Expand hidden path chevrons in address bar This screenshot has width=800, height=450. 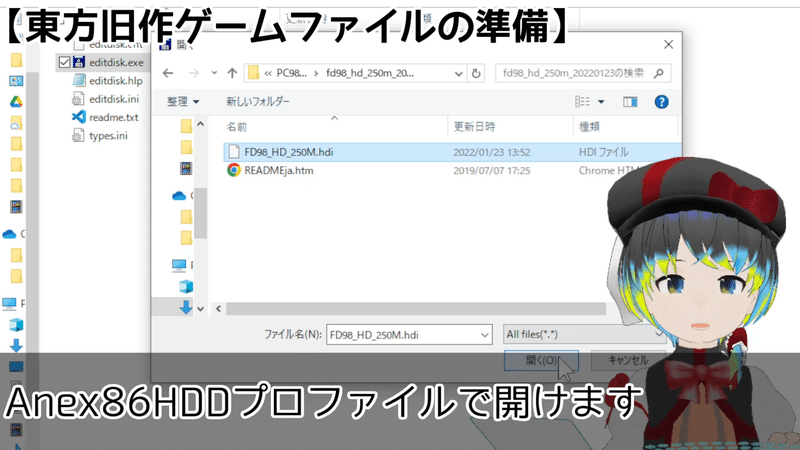coord(268,73)
